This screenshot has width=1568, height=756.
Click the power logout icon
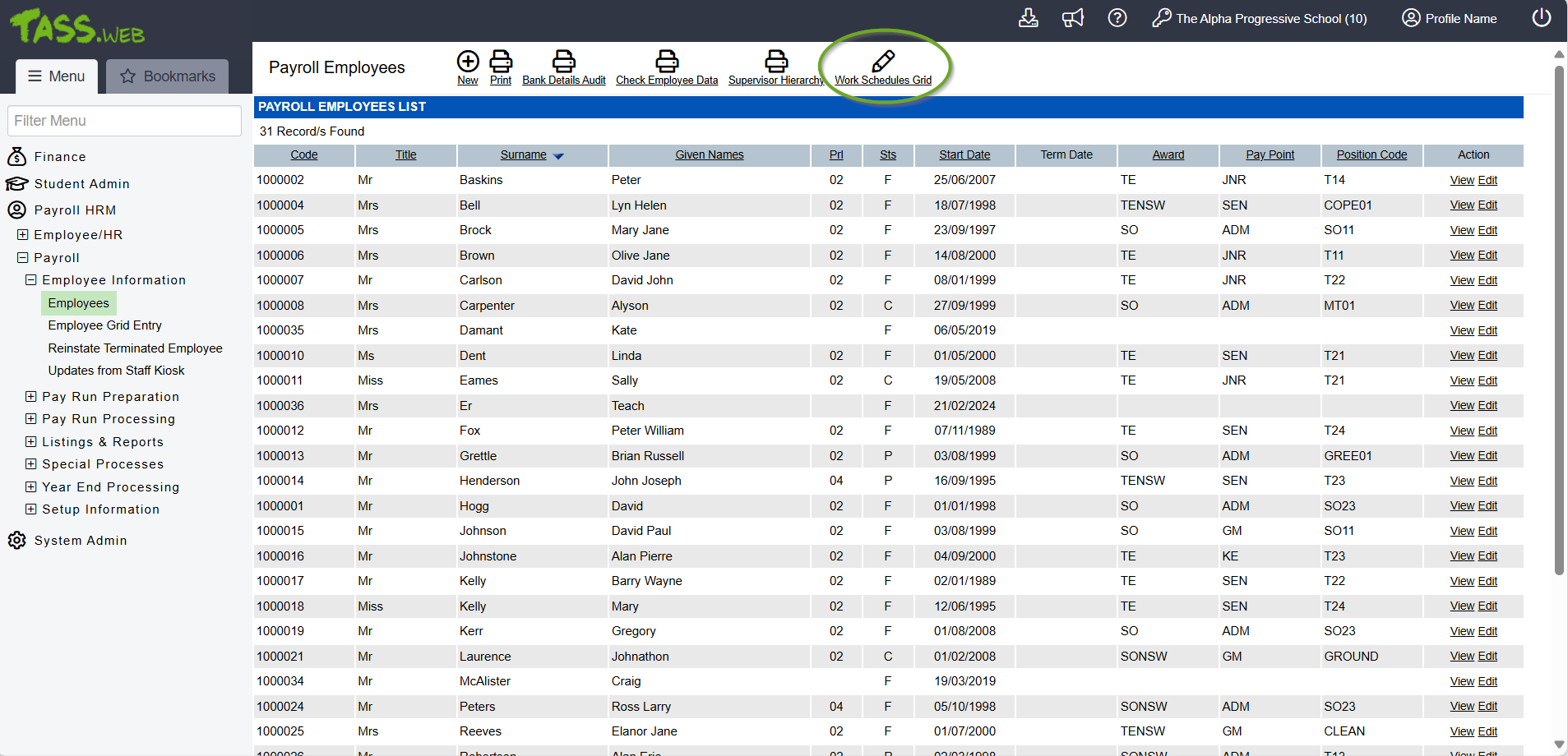point(1541,18)
